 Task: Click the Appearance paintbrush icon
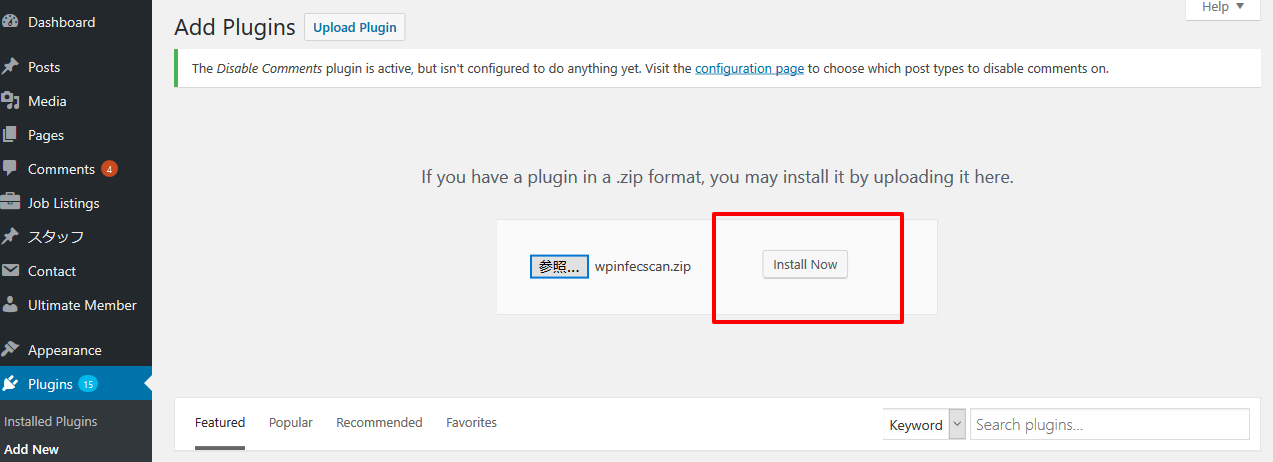coord(10,350)
